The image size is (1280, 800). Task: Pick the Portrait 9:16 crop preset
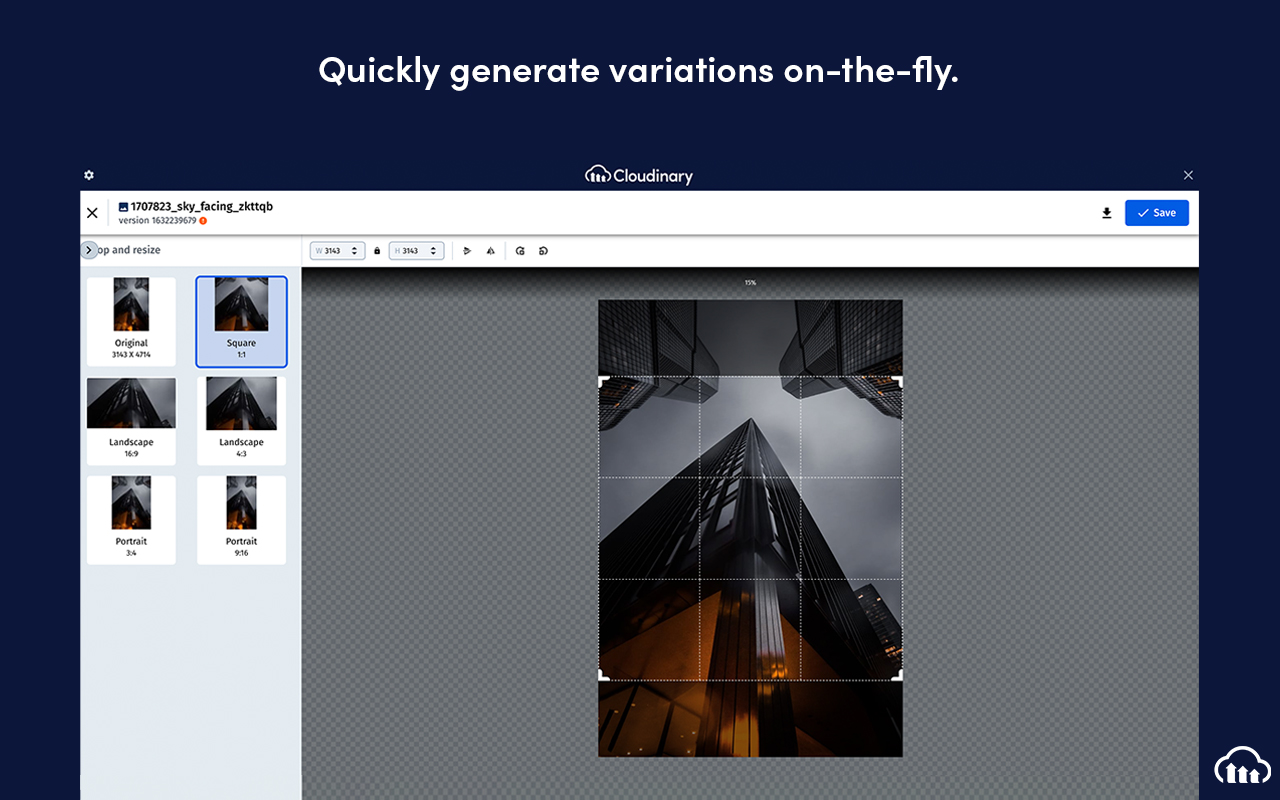pyautogui.click(x=241, y=520)
